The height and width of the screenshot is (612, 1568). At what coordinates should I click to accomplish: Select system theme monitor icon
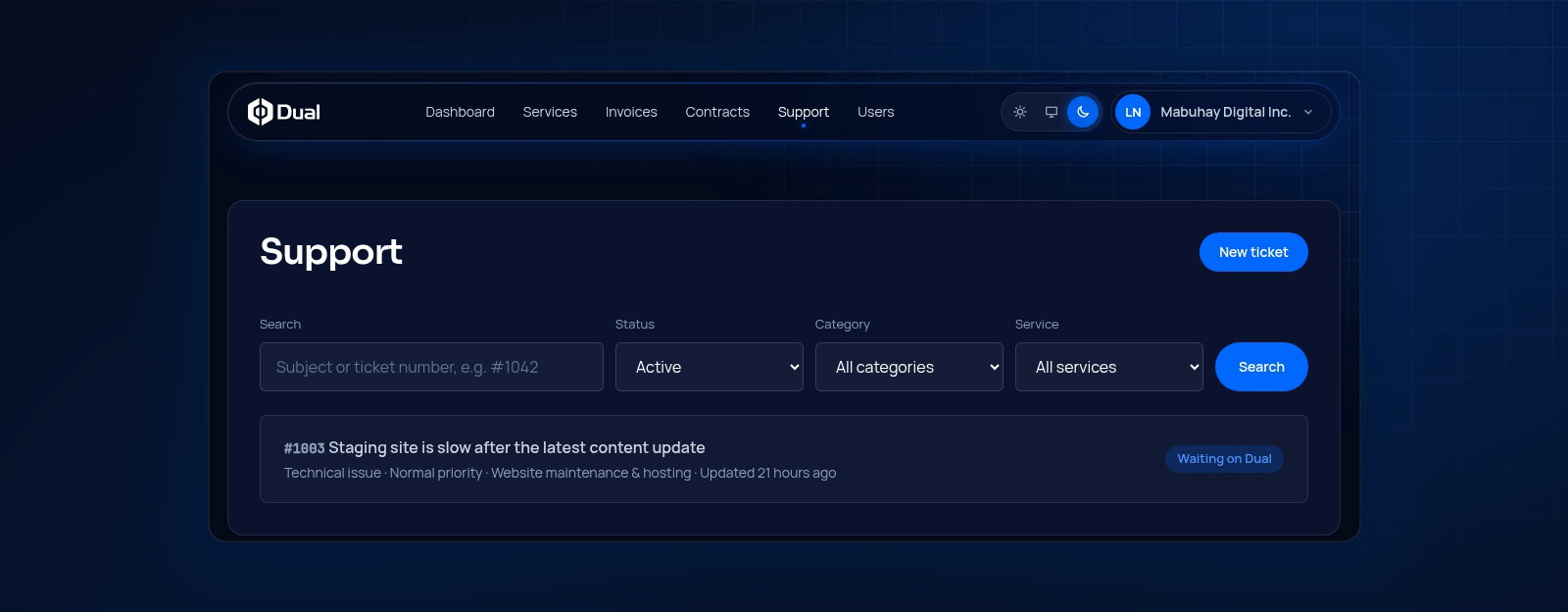(1052, 112)
